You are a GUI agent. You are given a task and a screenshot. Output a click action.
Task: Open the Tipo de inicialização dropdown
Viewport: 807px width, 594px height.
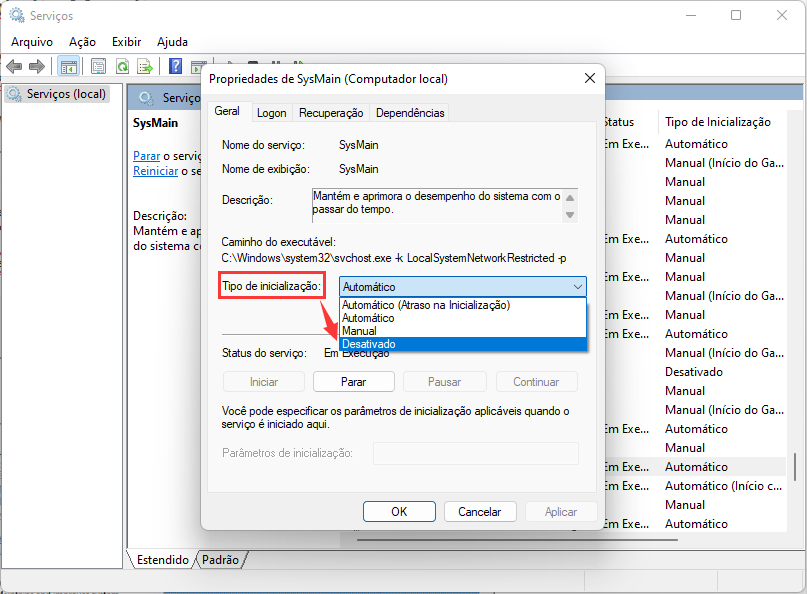577,287
